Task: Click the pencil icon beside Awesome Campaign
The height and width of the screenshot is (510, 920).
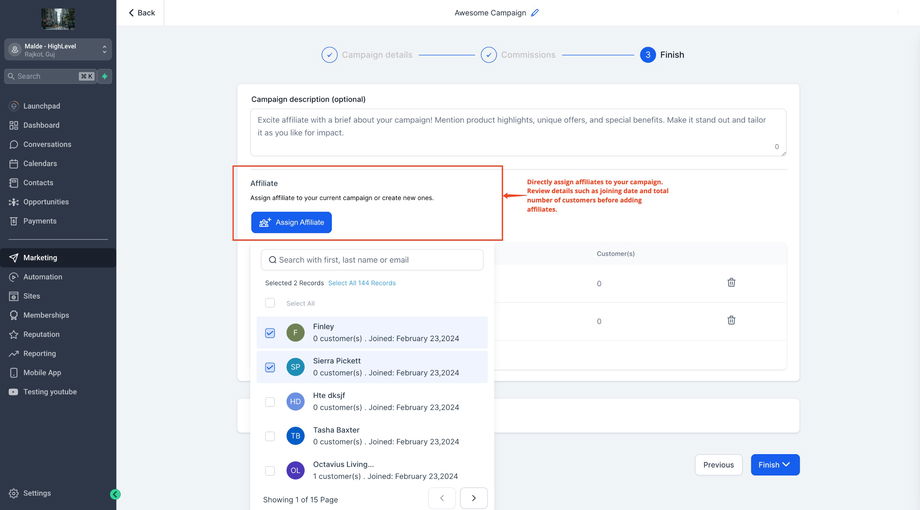Action: (535, 13)
